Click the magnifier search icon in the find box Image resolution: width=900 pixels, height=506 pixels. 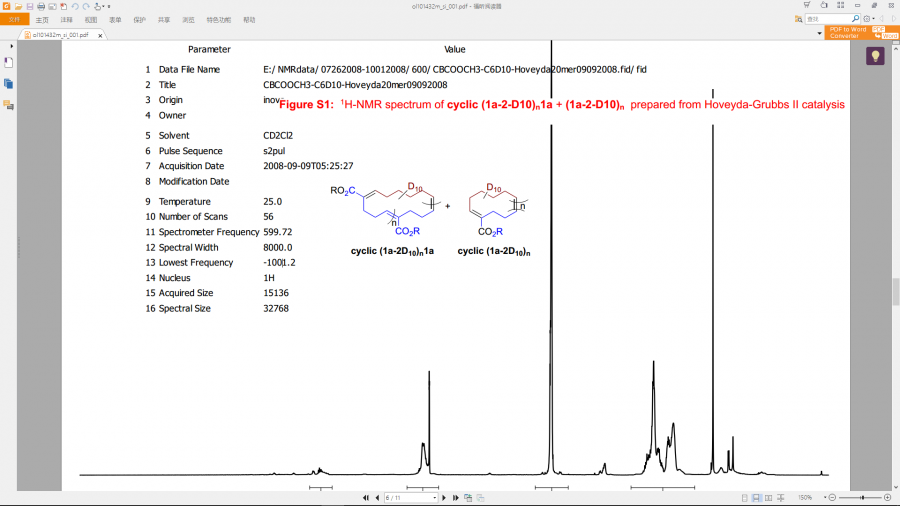pos(855,19)
